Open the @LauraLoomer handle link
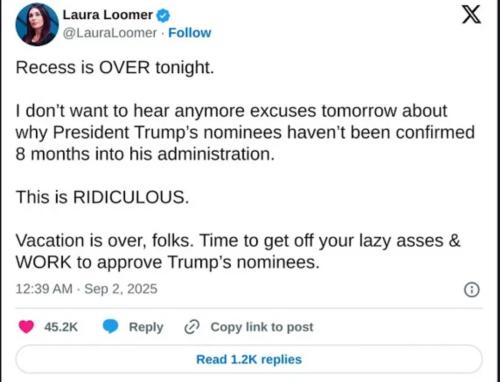Screen dimensions: 500x382 pos(109,33)
